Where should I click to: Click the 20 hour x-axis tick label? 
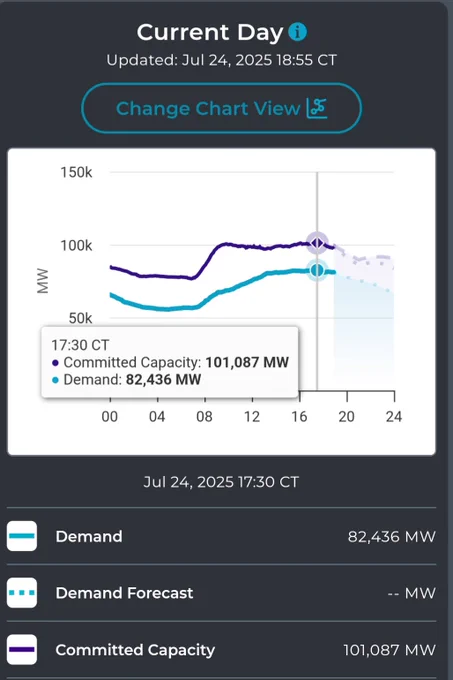pos(346,417)
